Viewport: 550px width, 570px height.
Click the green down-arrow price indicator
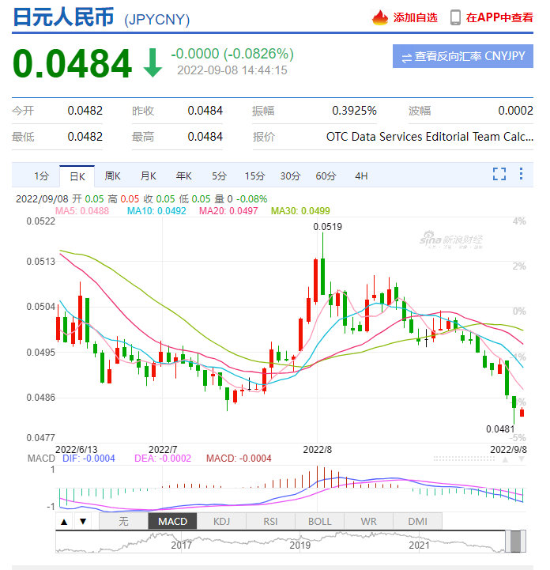coord(152,63)
